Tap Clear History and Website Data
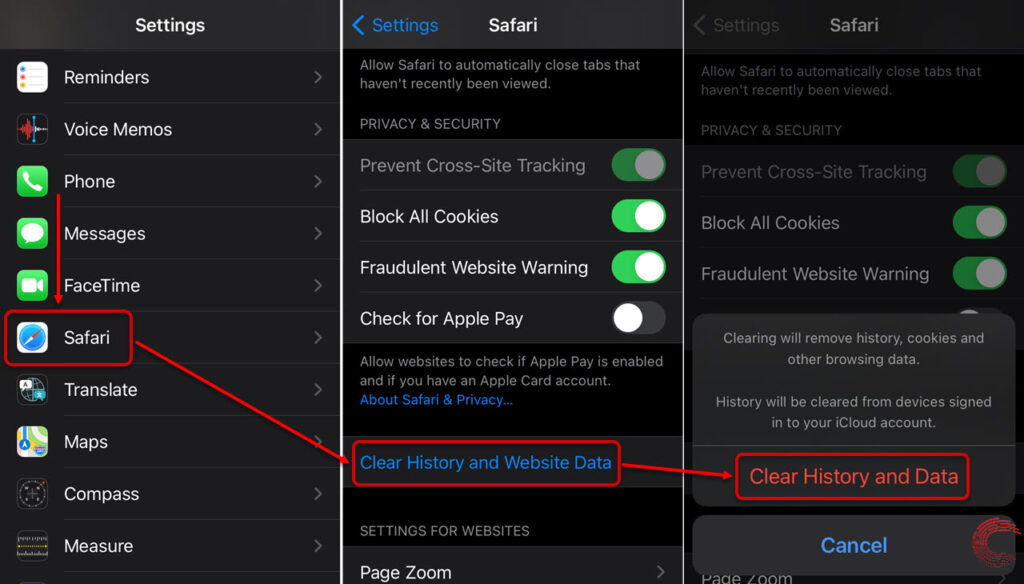Viewport: 1024px width, 584px height. point(485,462)
